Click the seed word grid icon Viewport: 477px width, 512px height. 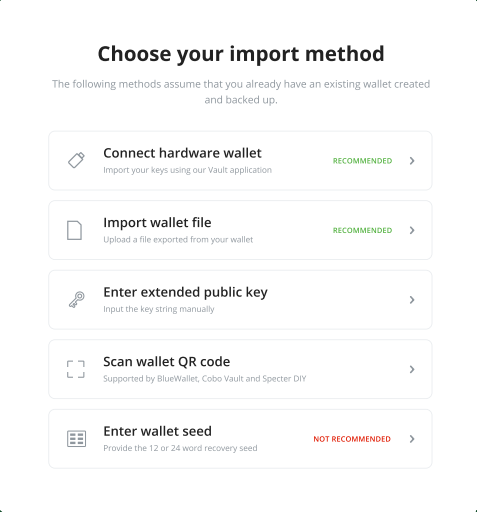click(x=76, y=439)
